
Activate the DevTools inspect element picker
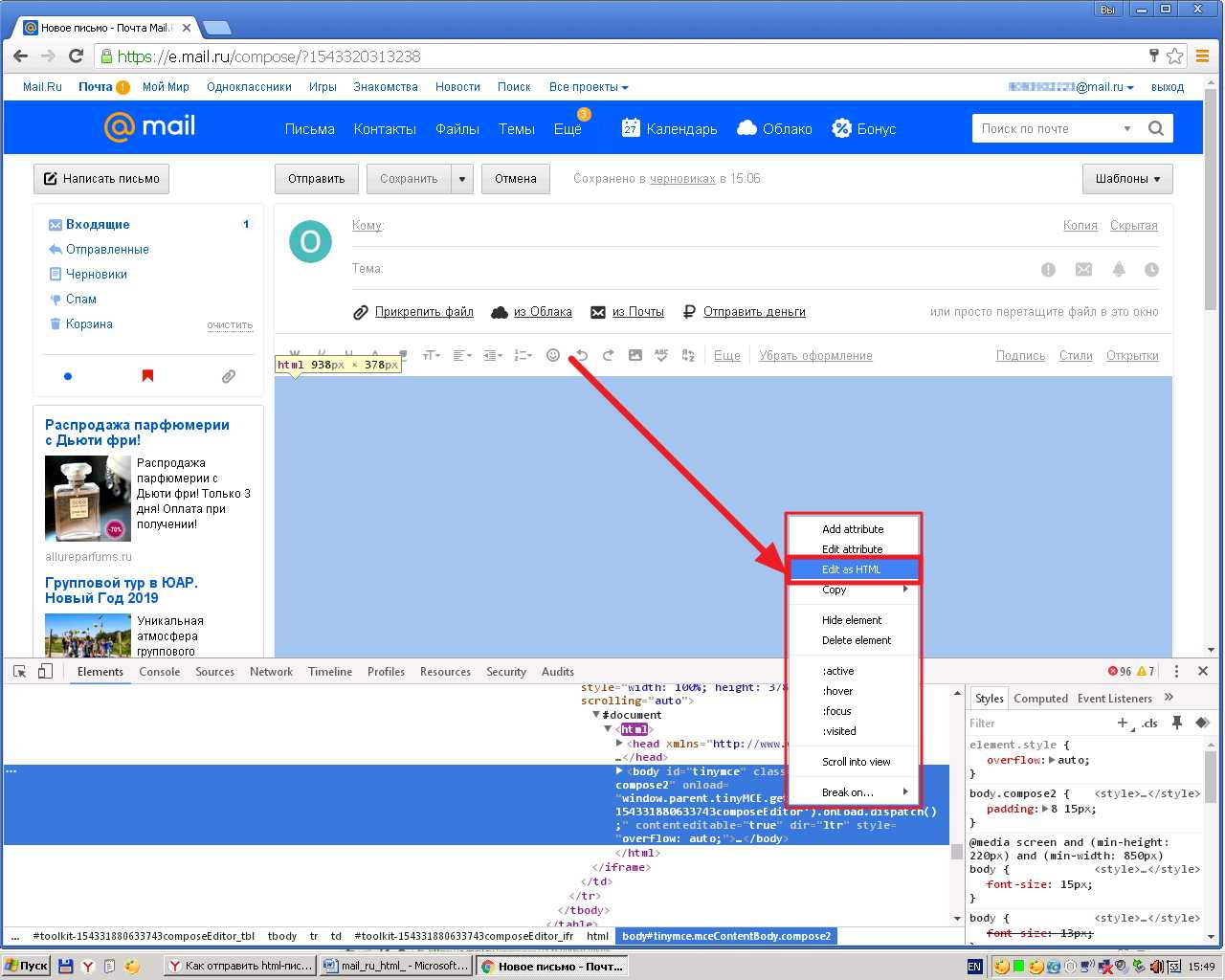point(20,672)
